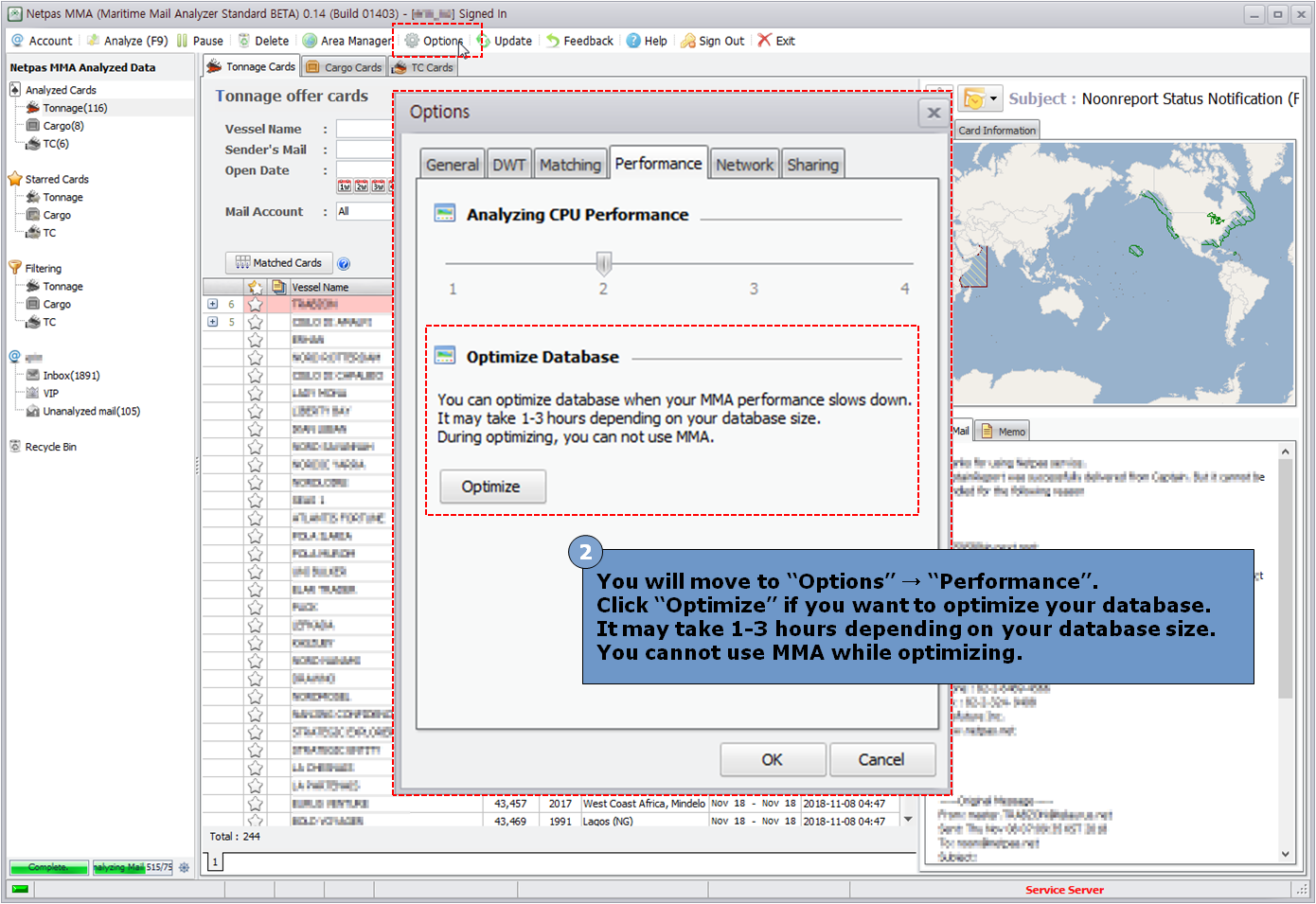Click Sign Out in the toolbar
This screenshot has height=904, width=1316.
click(x=713, y=41)
